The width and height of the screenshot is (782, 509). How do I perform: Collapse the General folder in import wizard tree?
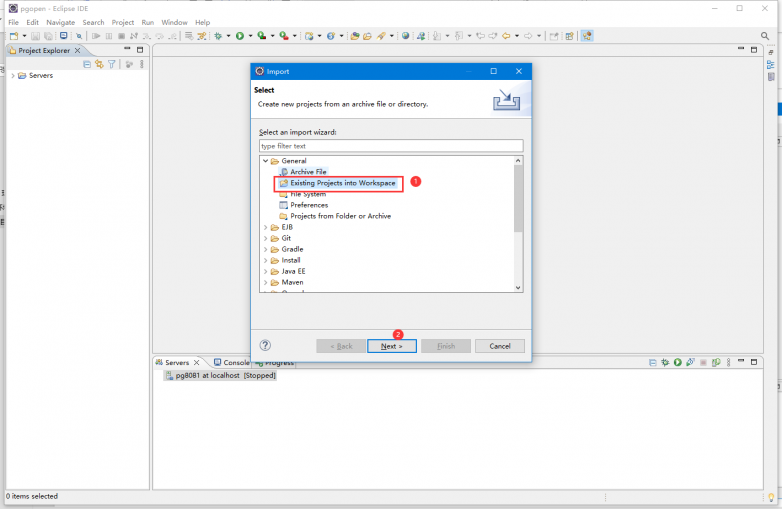[x=265, y=161]
